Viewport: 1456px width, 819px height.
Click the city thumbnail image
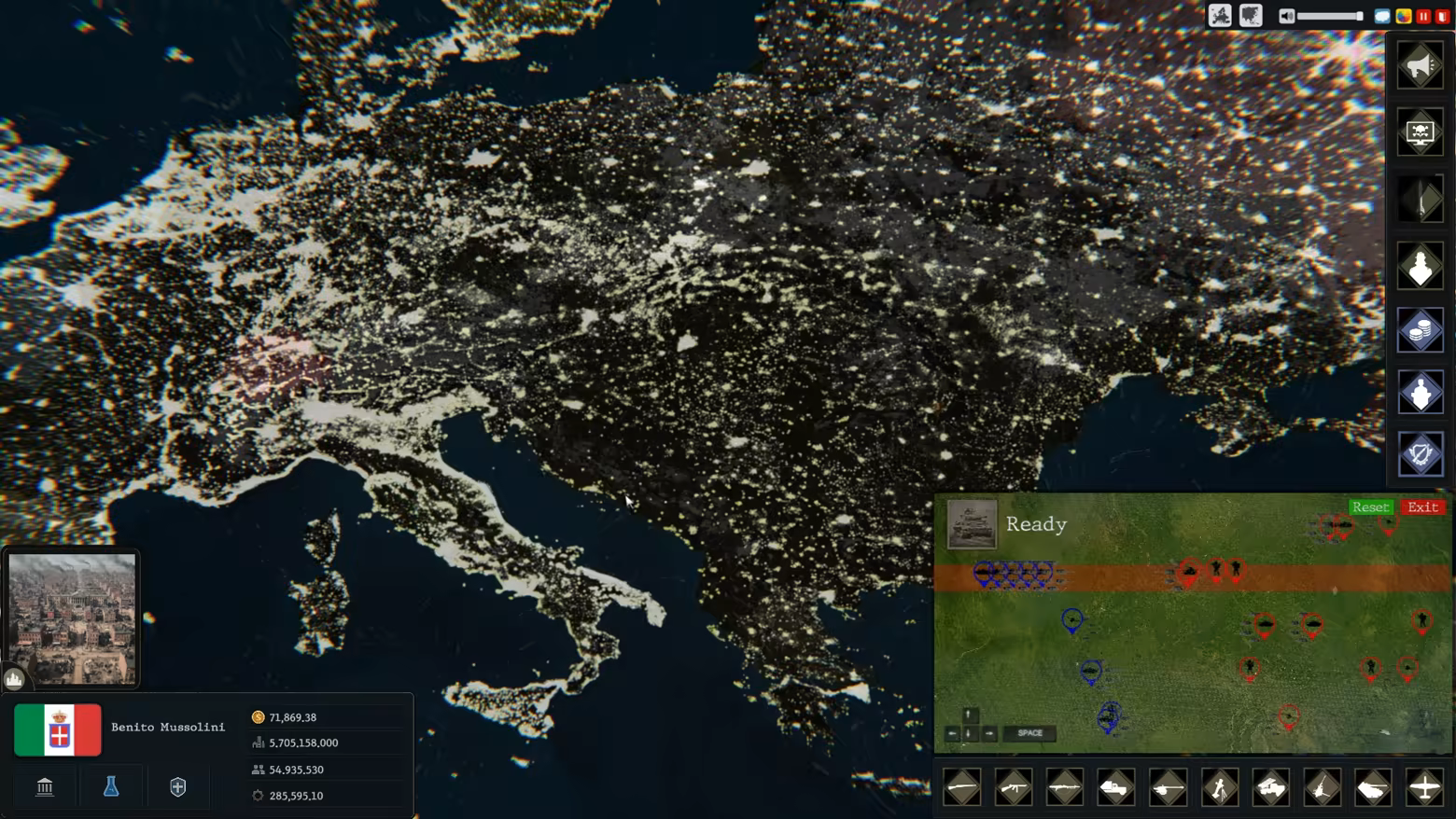point(73,618)
